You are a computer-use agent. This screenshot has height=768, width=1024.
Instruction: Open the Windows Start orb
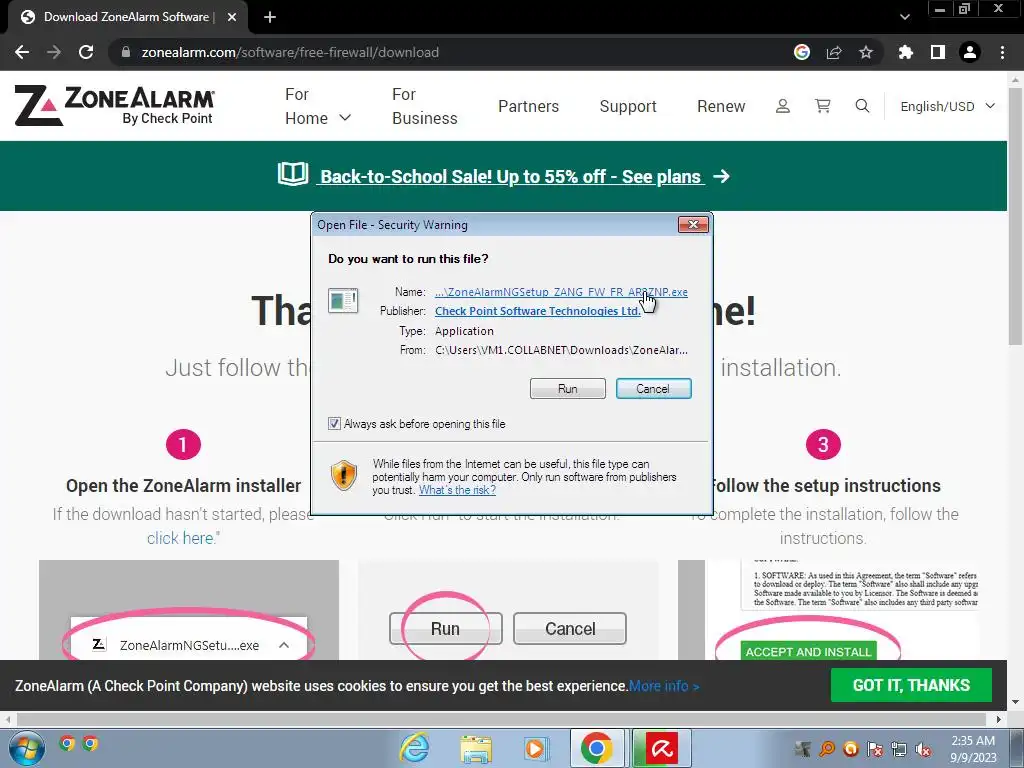click(x=25, y=748)
